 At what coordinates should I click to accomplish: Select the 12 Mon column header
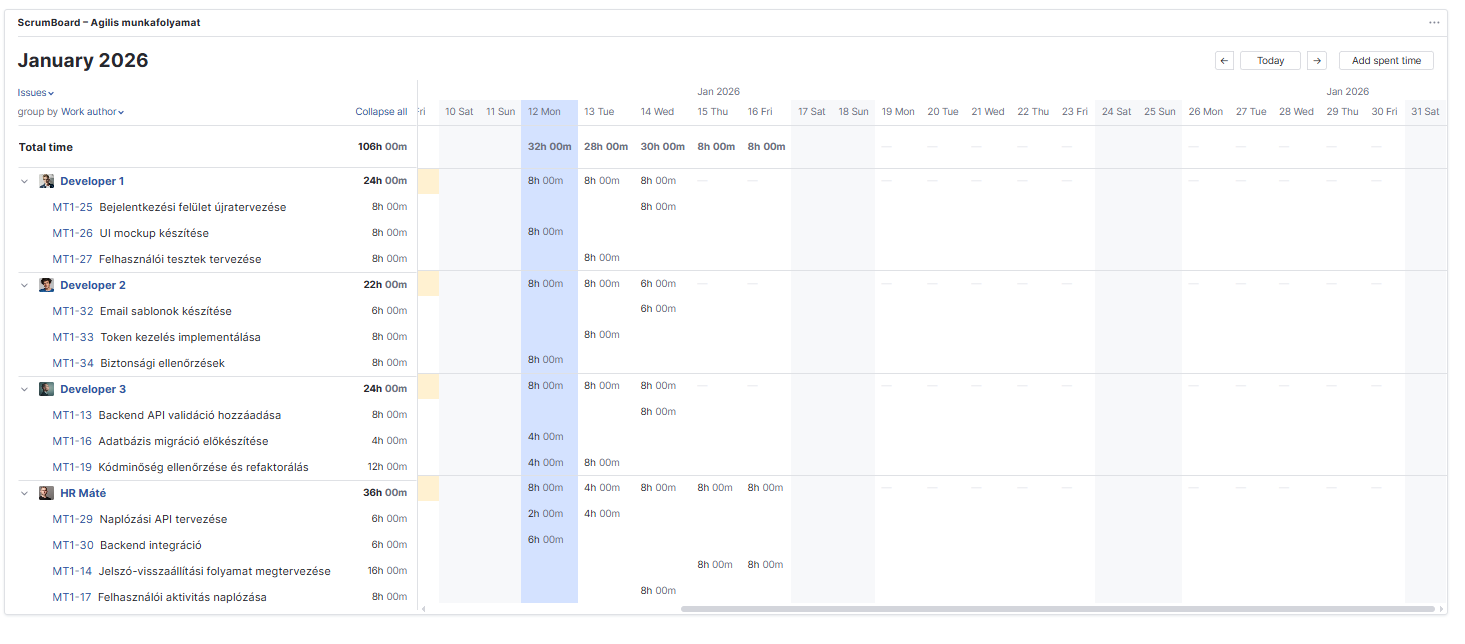pyautogui.click(x=545, y=112)
